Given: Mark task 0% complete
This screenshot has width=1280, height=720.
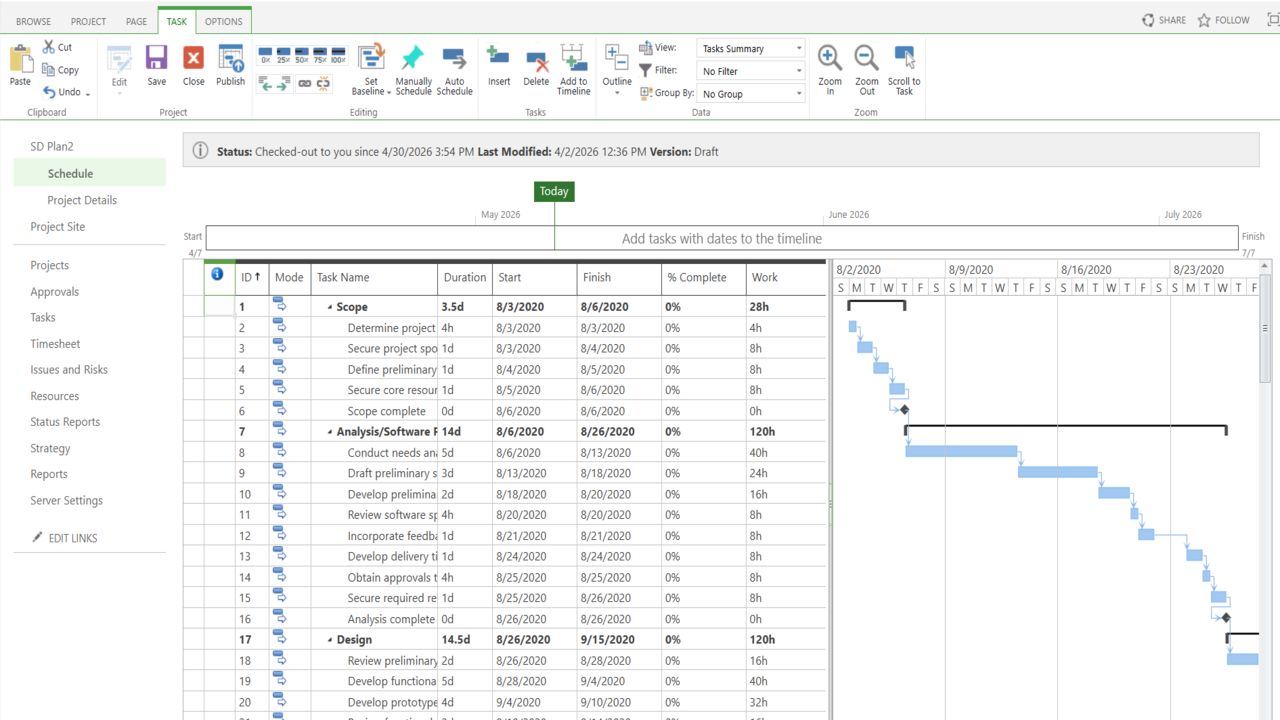Looking at the screenshot, I should (x=265, y=55).
